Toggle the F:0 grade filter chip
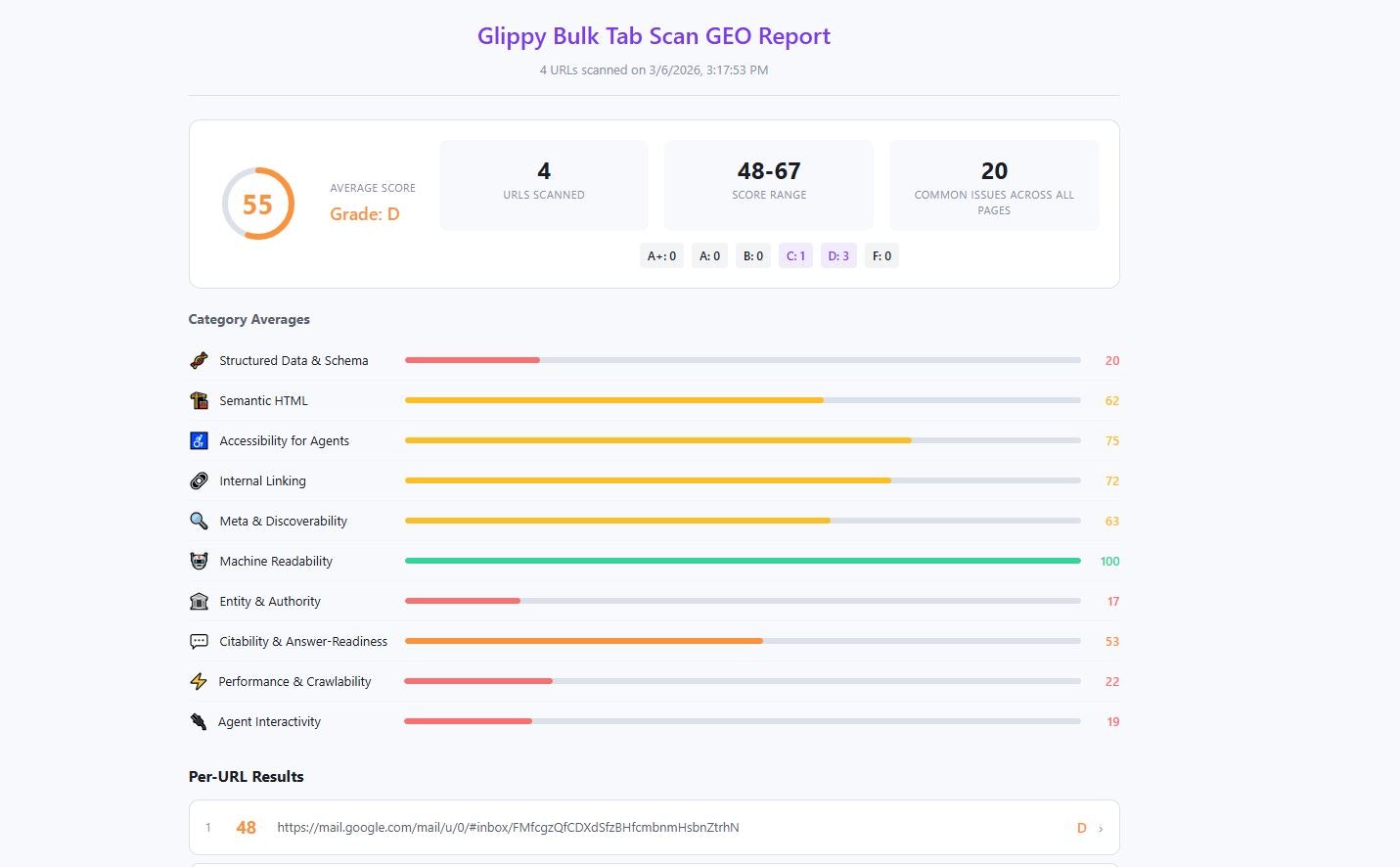 coord(881,255)
